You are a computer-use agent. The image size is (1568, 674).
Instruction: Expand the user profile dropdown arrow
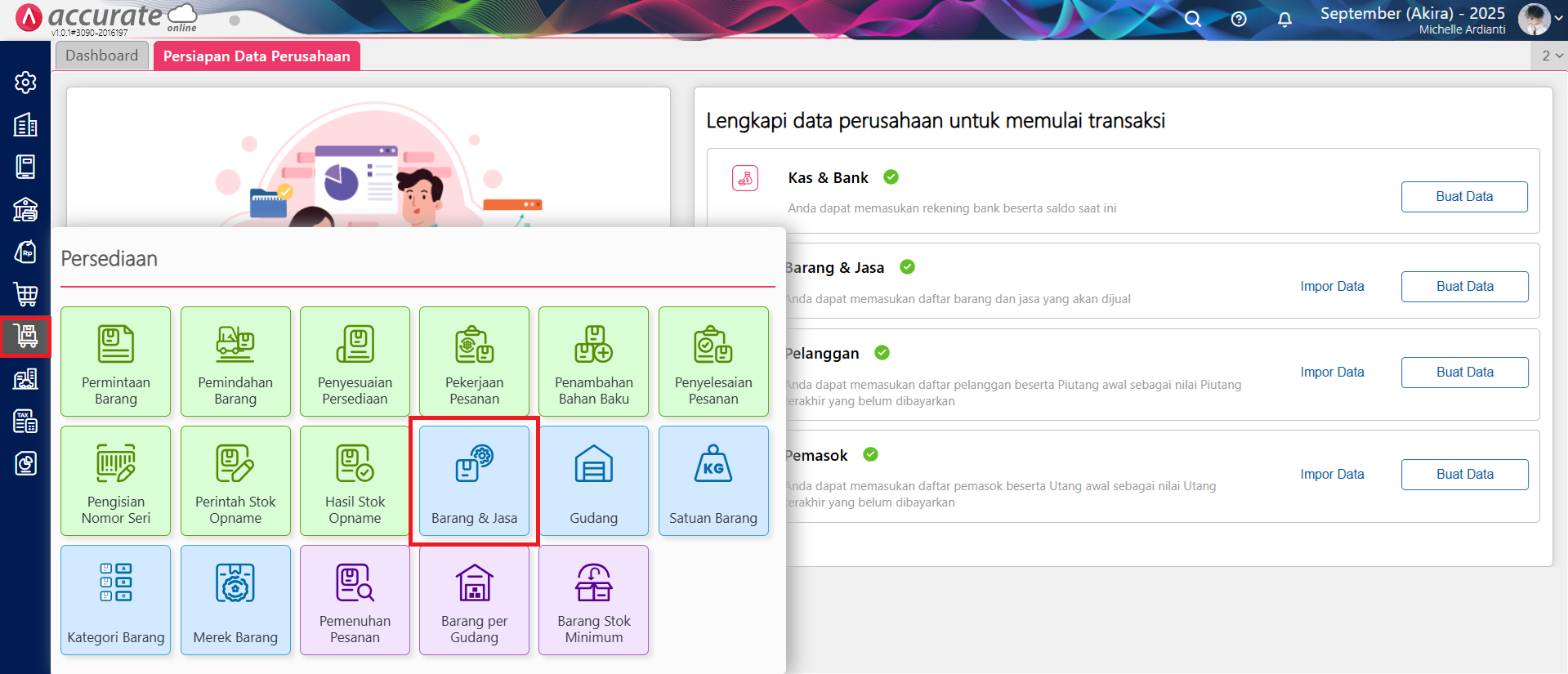pyautogui.click(x=1558, y=18)
